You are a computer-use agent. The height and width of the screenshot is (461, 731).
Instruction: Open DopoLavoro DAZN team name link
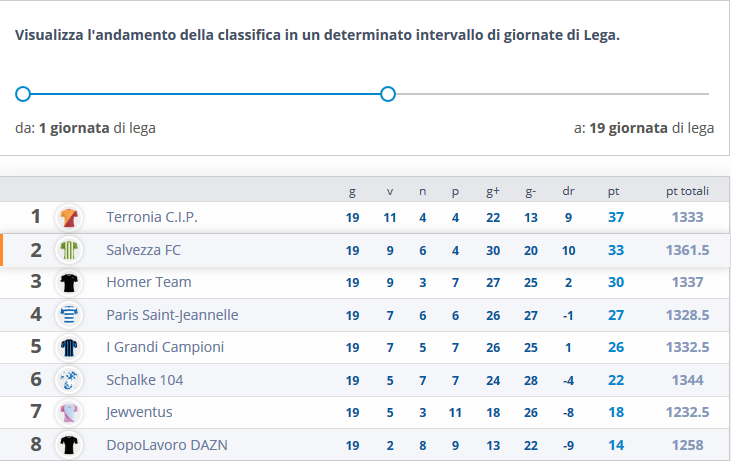coord(167,445)
